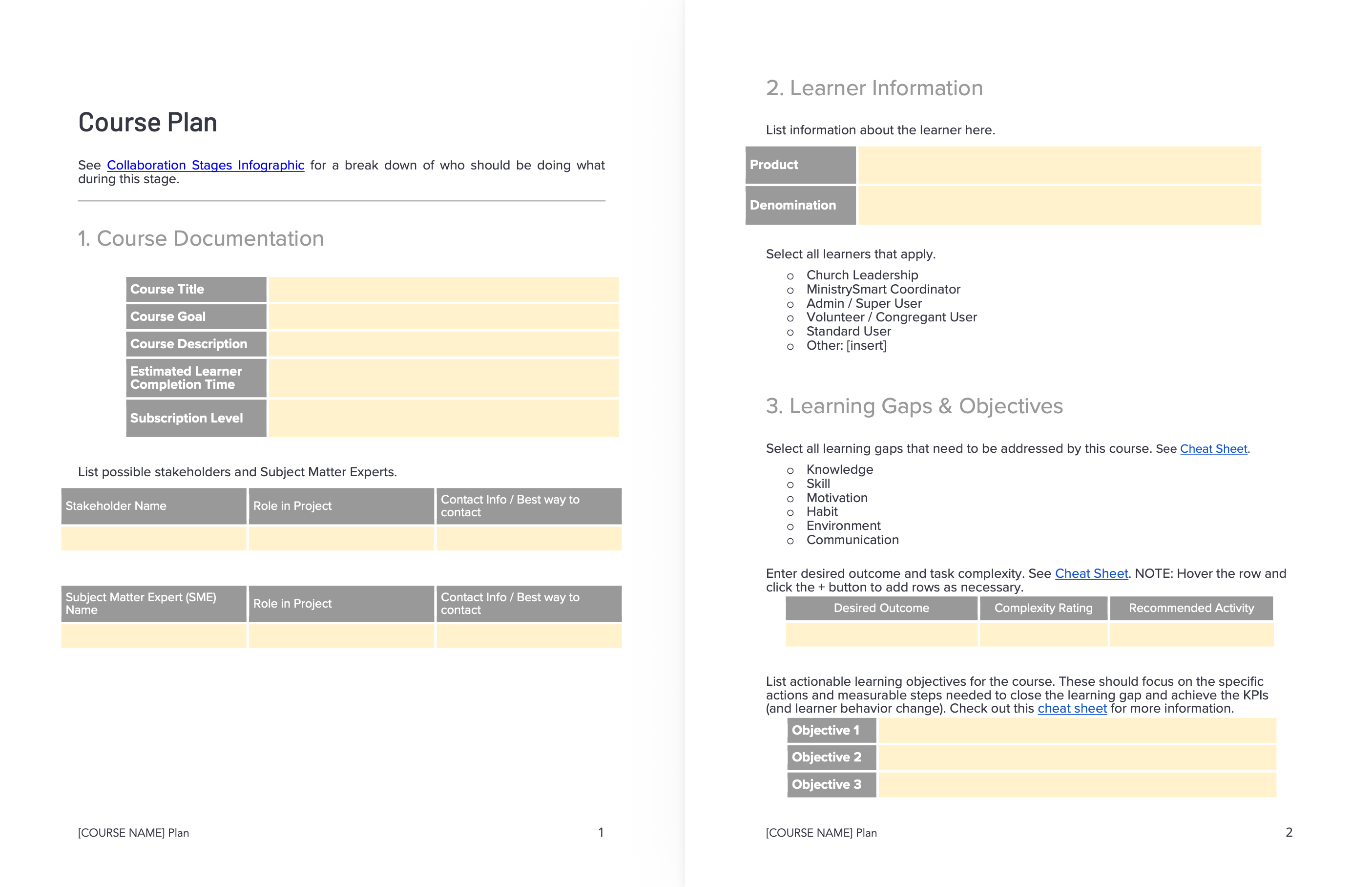Click the Subscription Level input cell
Viewport: 1372px width, 887px height.
[x=443, y=418]
